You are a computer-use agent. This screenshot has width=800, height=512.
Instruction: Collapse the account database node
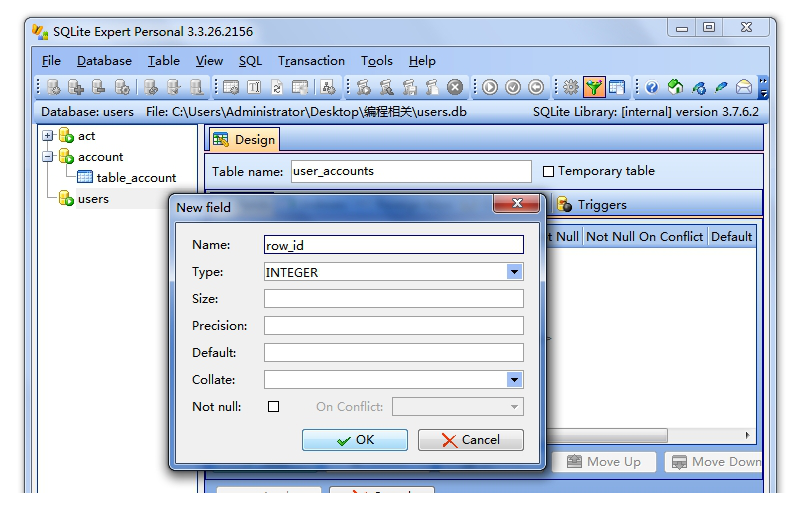coord(47,157)
